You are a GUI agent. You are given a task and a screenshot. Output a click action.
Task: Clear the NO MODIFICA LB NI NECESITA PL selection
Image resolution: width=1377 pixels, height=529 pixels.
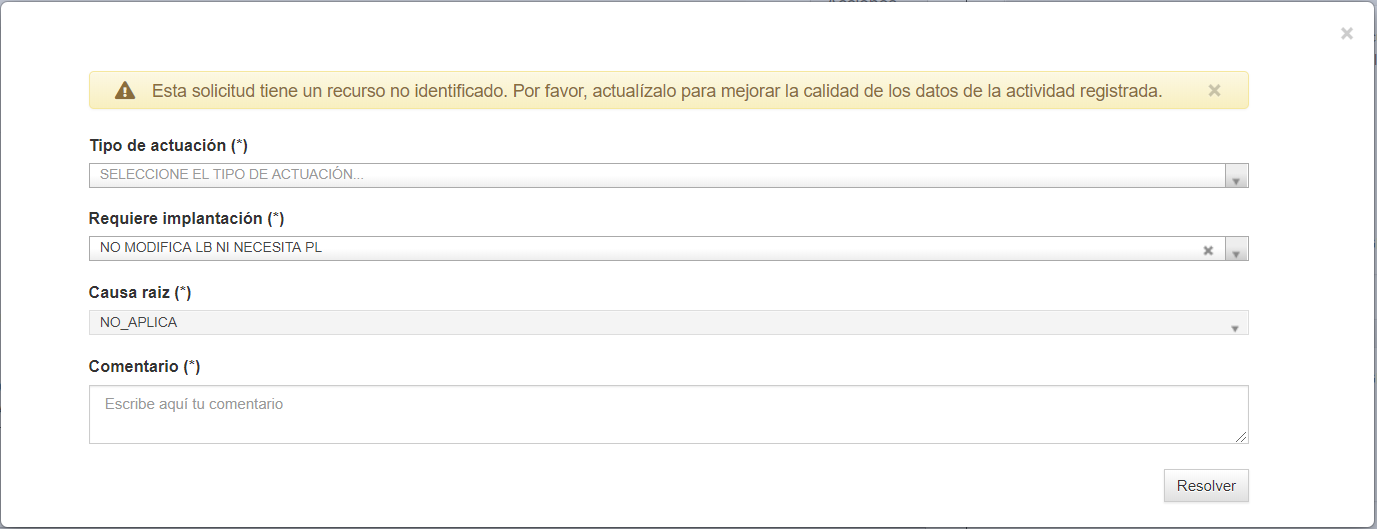point(1208,250)
